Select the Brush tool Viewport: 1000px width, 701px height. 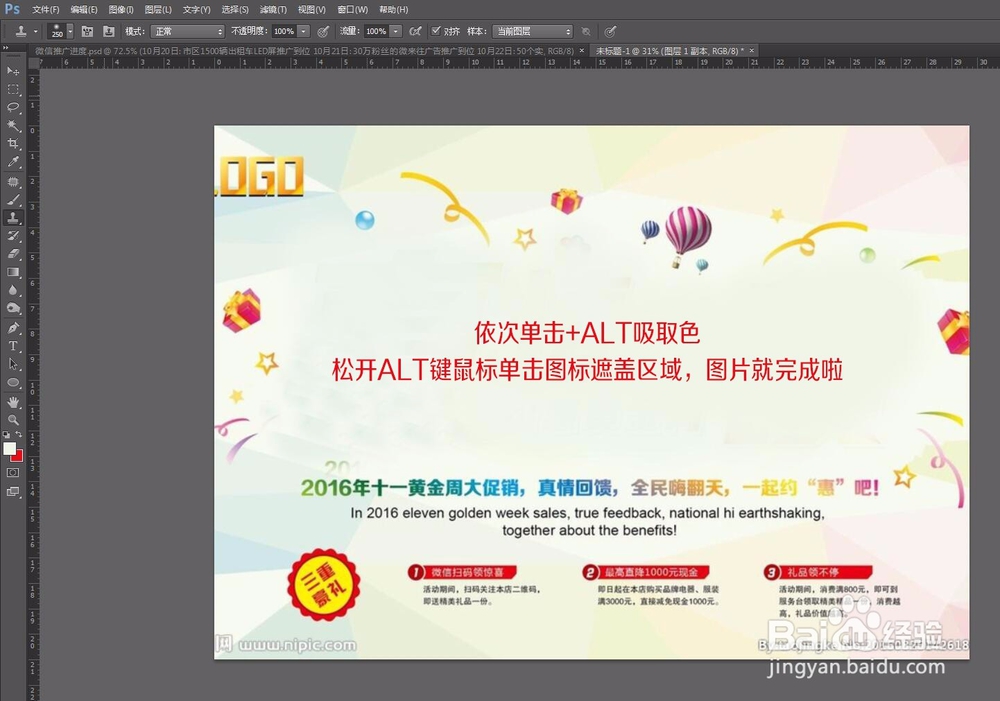click(x=13, y=200)
